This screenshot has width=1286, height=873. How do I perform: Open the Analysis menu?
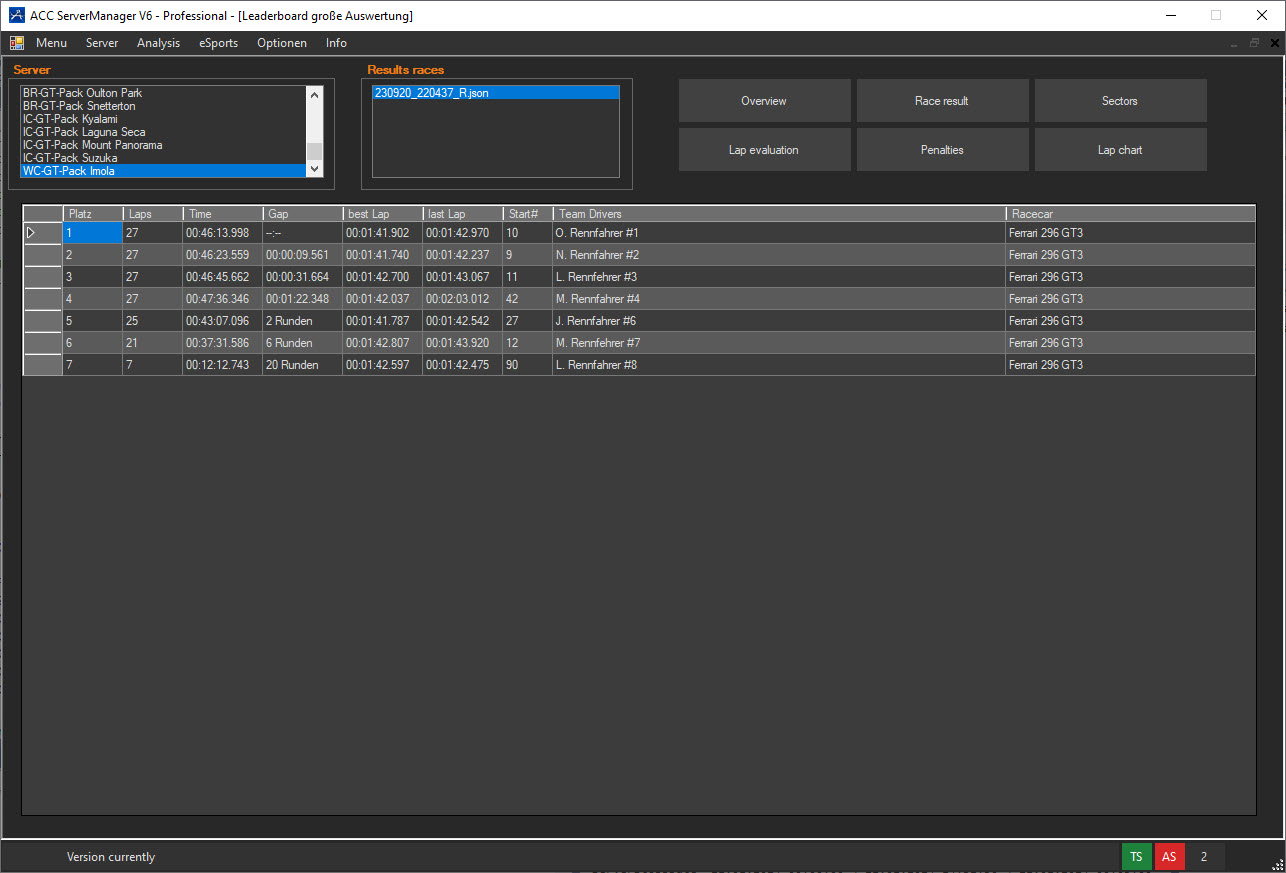point(158,43)
